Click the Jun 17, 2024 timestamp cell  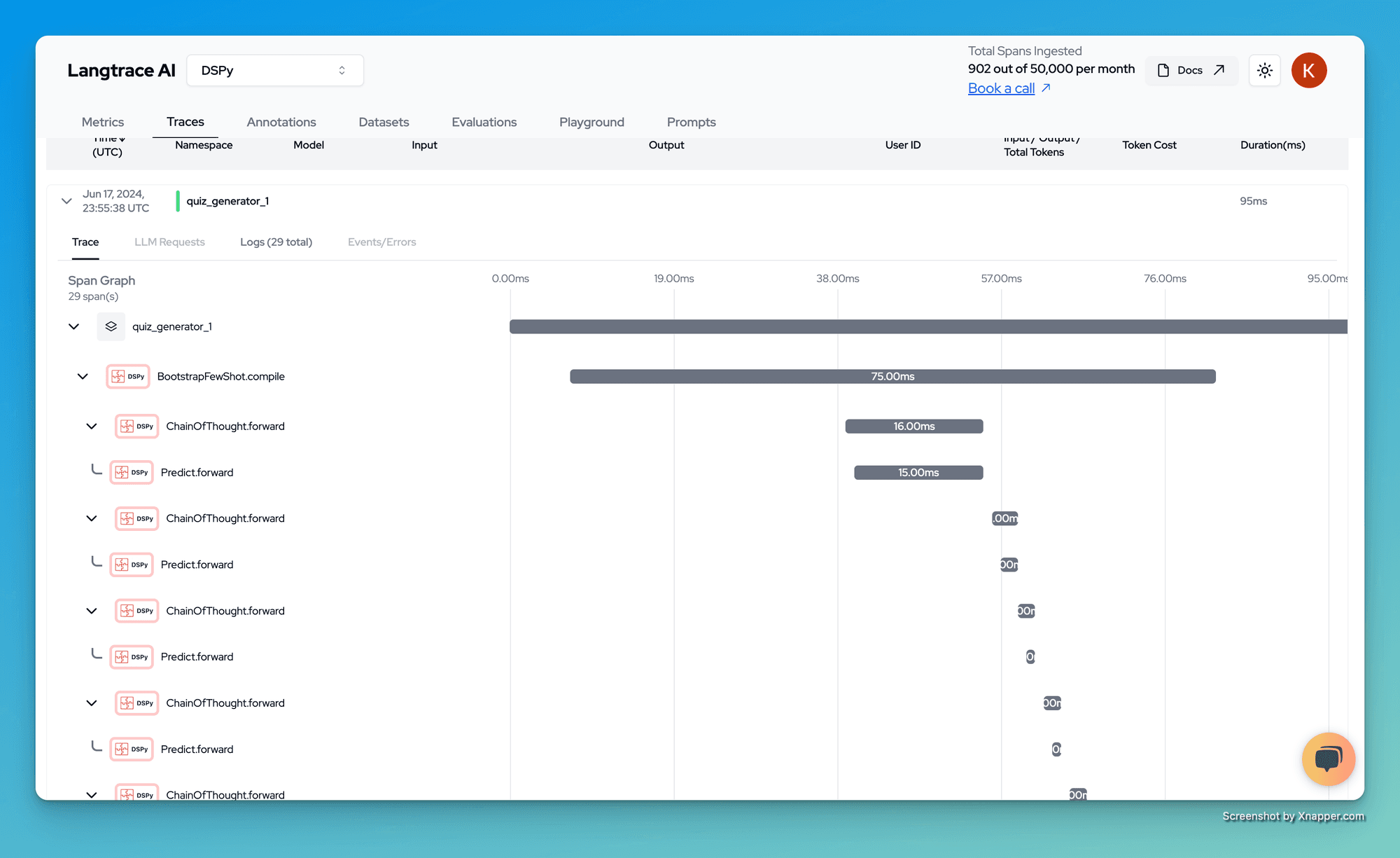click(x=115, y=201)
